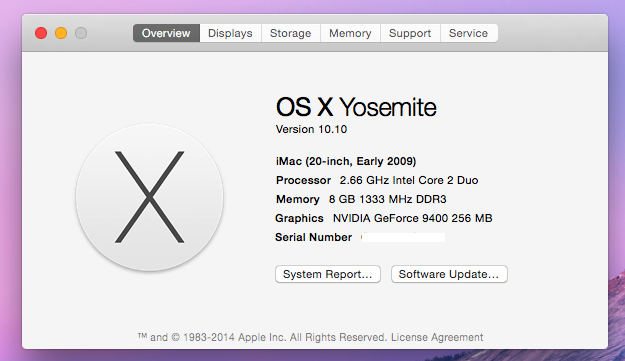Click the Processor label

click(x=303, y=180)
